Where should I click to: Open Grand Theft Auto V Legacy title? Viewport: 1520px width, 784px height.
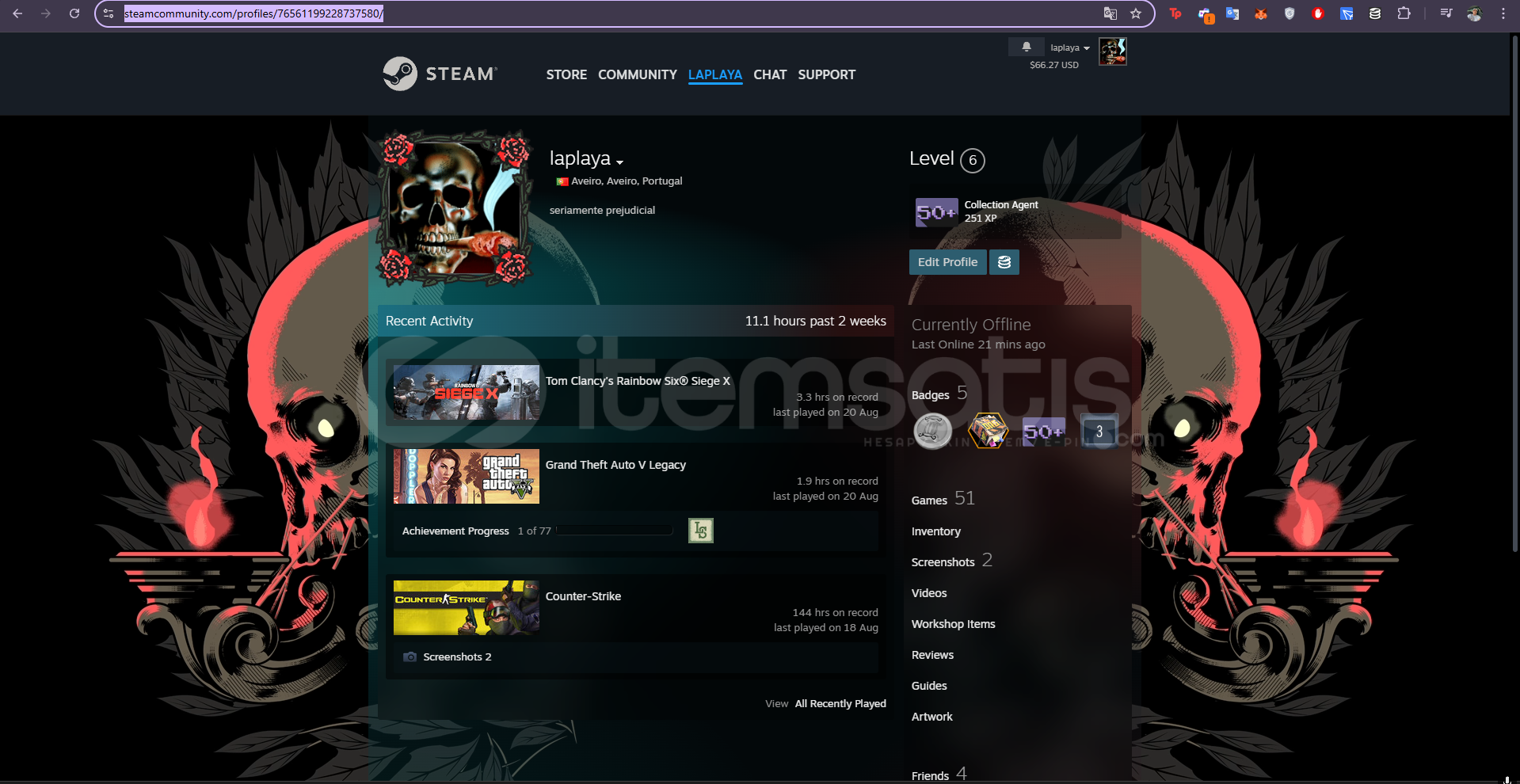point(615,465)
